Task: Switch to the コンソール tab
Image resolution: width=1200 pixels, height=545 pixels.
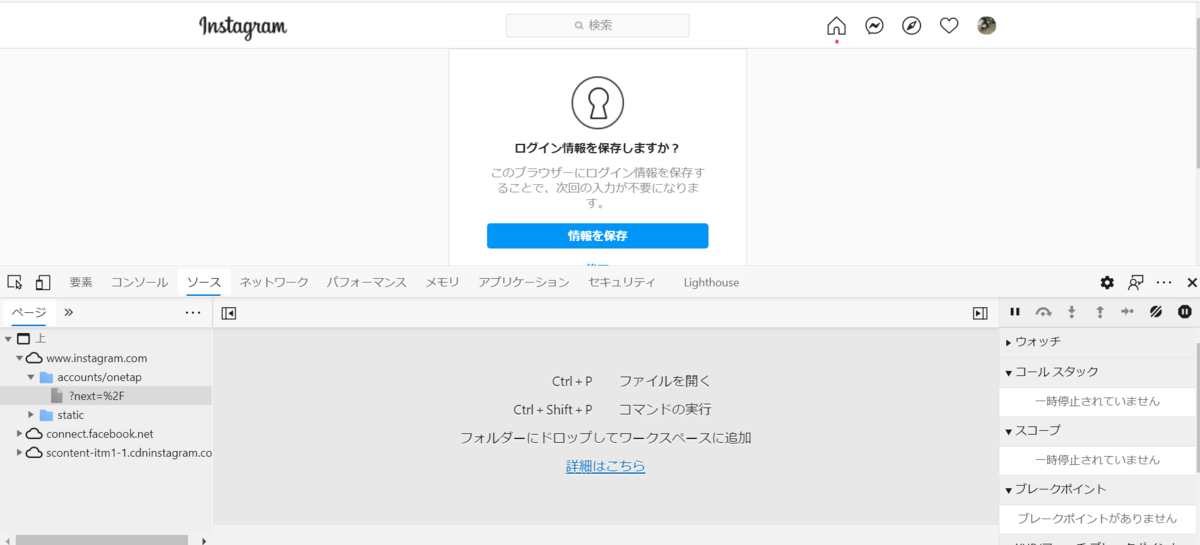Action: tap(139, 282)
